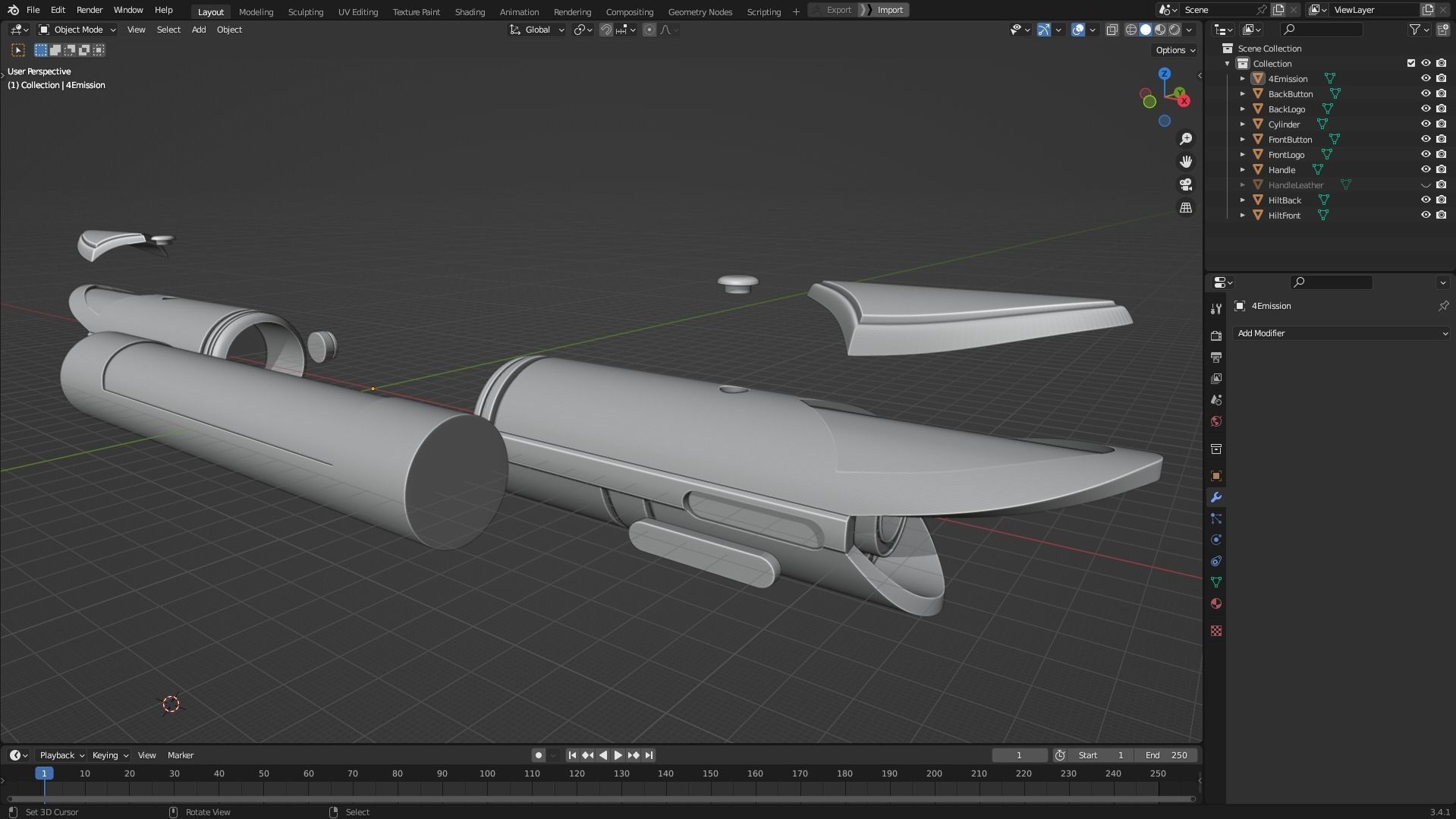The height and width of the screenshot is (819, 1456).
Task: Open the Material properties tab
Action: 1216,603
